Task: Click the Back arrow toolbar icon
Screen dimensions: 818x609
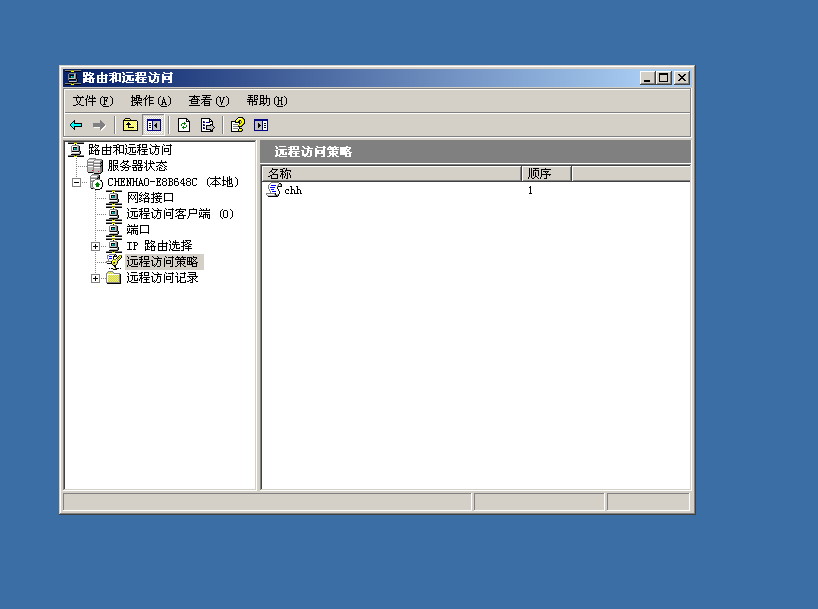Action: (76, 125)
